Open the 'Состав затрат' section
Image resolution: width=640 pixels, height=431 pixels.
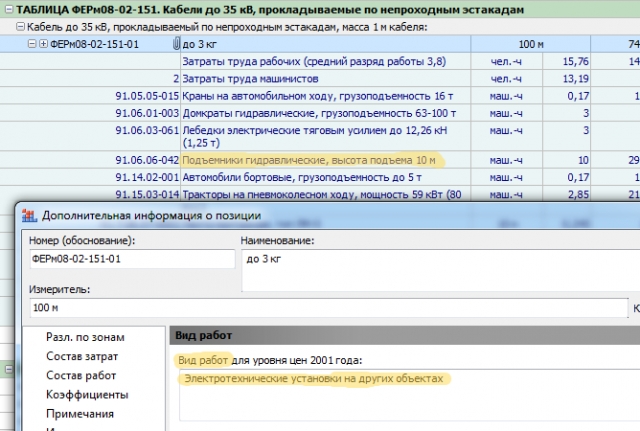(82, 356)
